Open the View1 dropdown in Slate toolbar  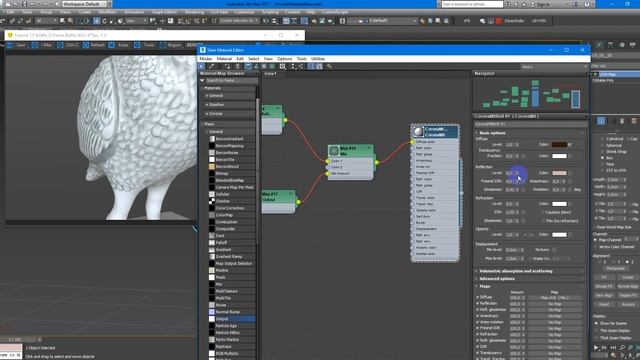pyautogui.click(x=554, y=67)
